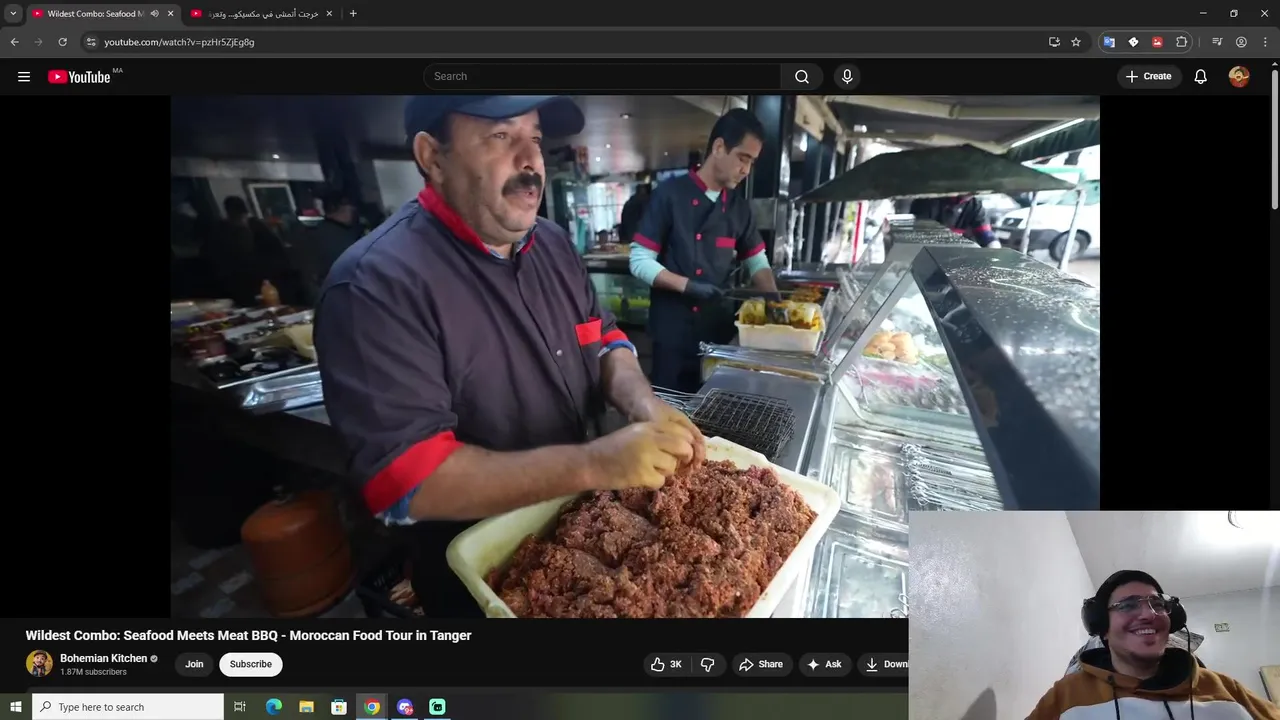The image size is (1280, 720).
Task: Click the Windows taskbar search box
Action: [x=128, y=707]
